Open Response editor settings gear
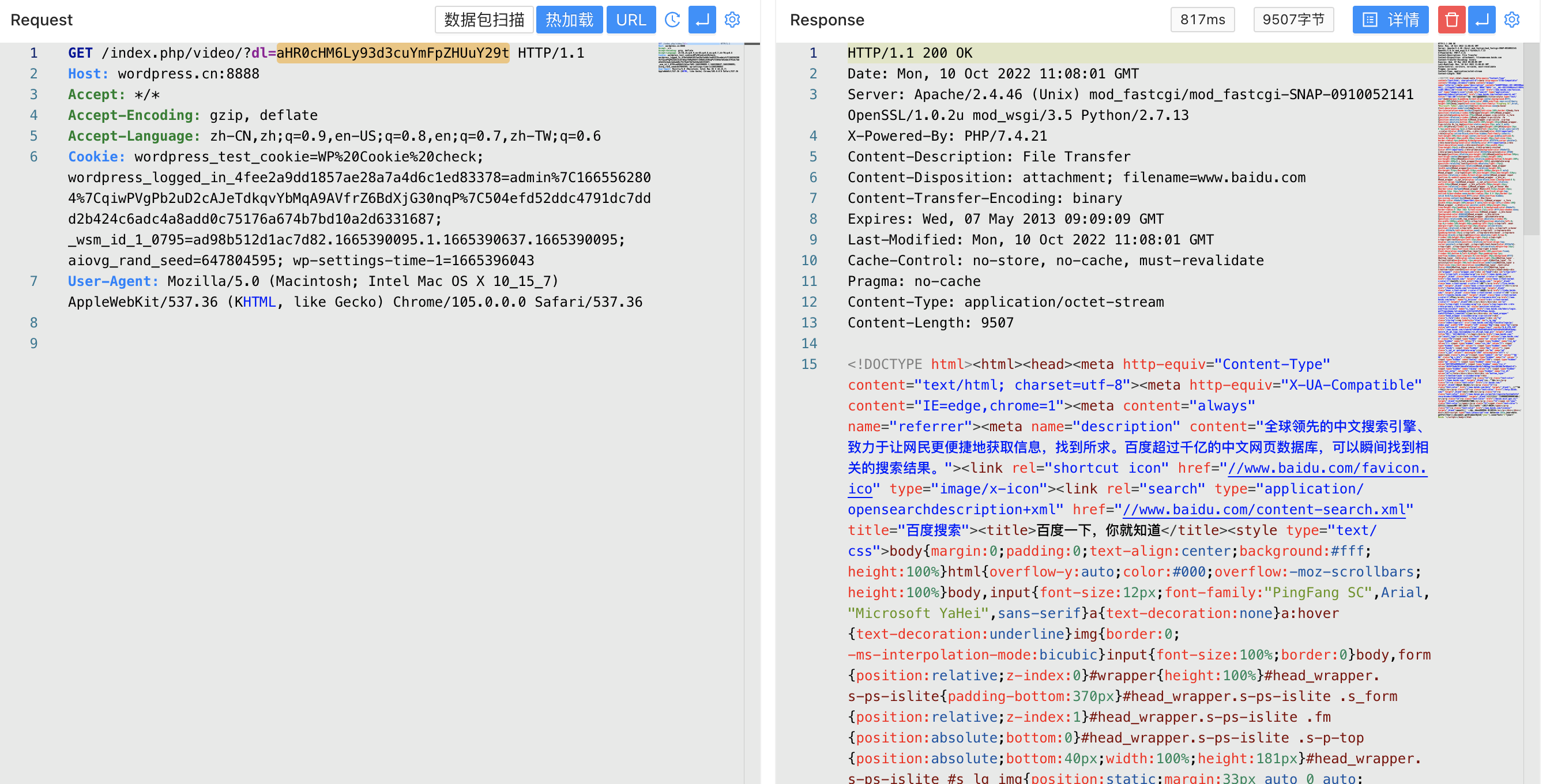This screenshot has height=784, width=1550. point(1512,20)
